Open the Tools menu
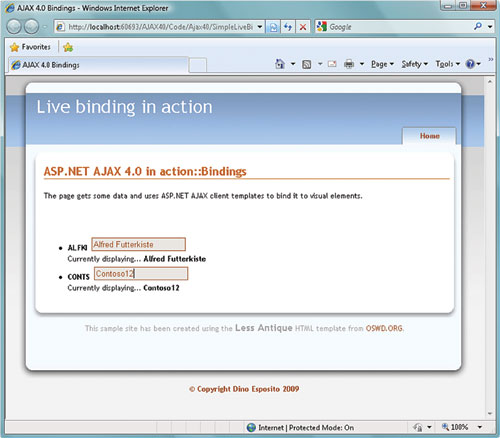The image size is (500, 438). click(x=448, y=64)
